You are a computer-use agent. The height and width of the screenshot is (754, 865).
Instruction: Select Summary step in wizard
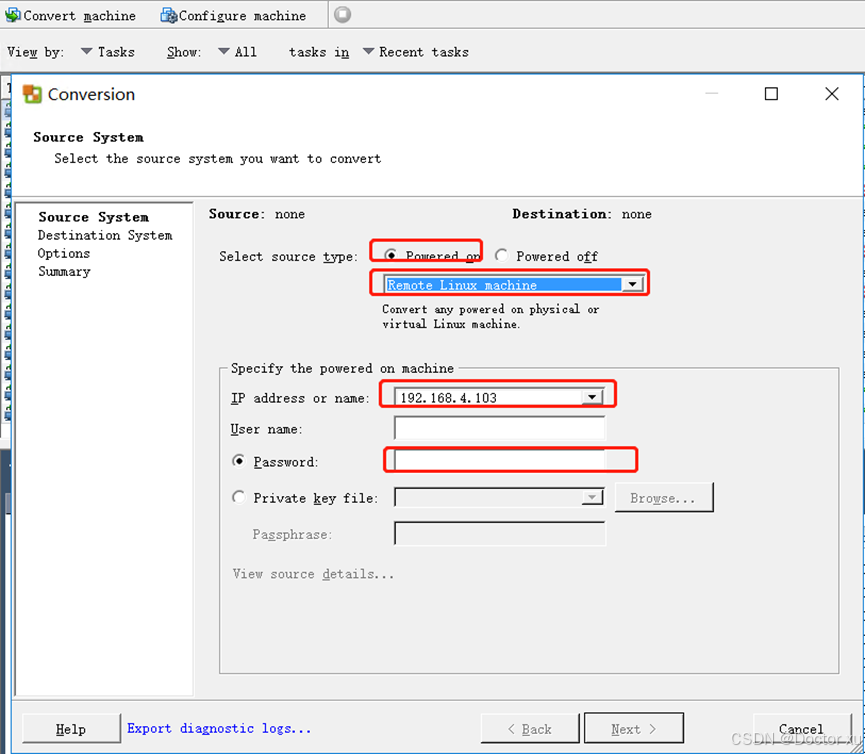[64, 271]
